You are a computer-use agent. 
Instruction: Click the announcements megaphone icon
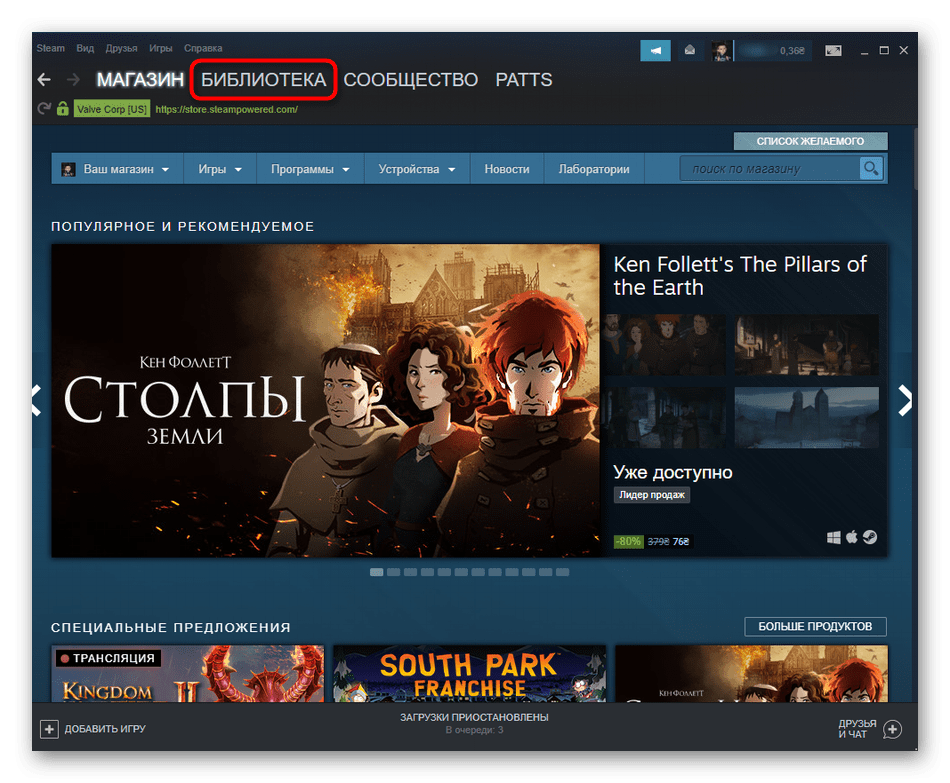point(656,50)
